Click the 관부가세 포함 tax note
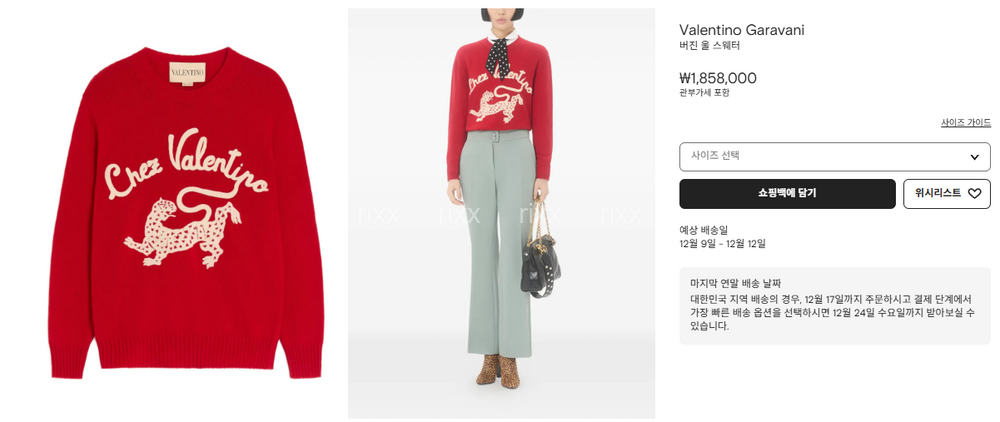The height and width of the screenshot is (422, 1000). tap(704, 92)
